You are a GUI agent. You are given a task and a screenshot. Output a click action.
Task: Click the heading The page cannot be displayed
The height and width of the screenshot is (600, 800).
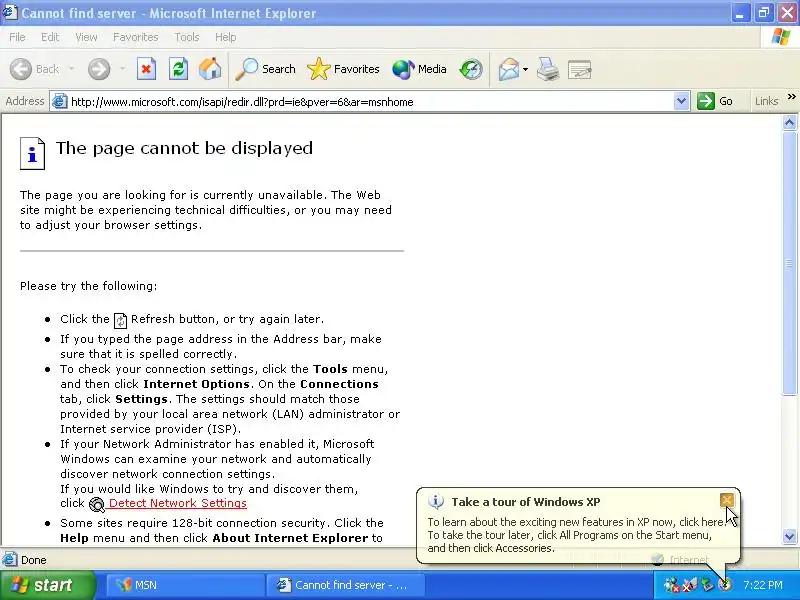click(x=184, y=148)
